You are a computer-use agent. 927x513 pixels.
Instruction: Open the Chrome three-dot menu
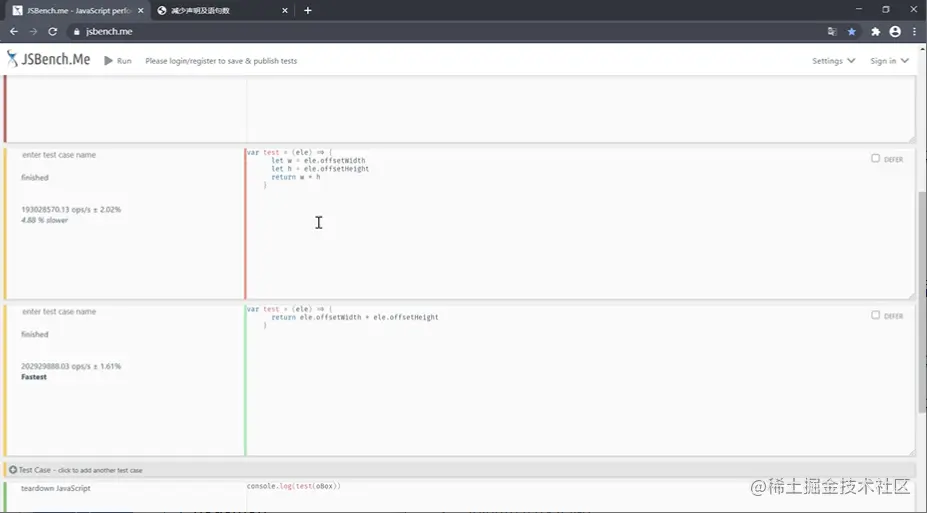[914, 32]
